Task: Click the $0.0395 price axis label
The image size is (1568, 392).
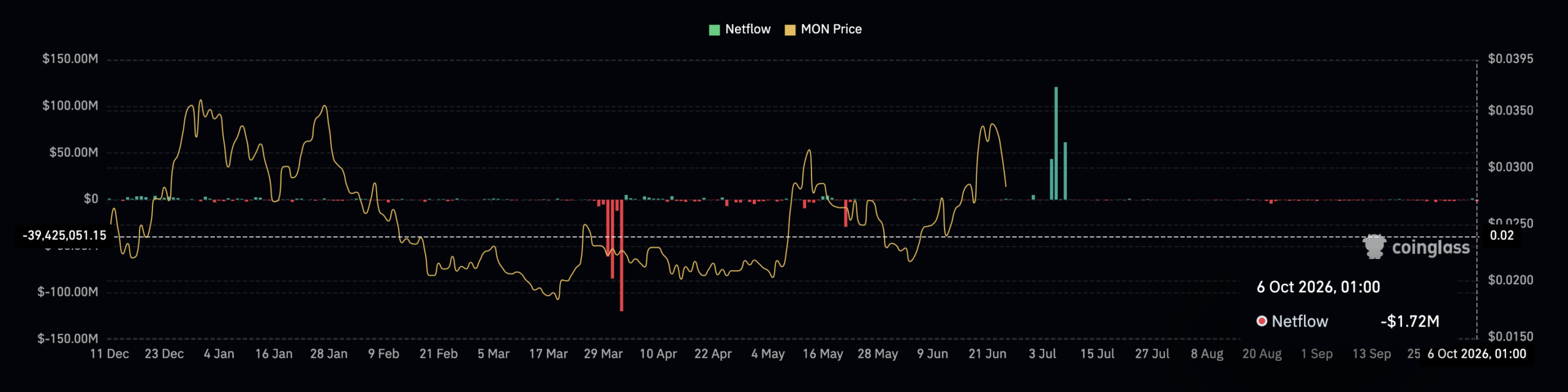Action: click(1510, 59)
